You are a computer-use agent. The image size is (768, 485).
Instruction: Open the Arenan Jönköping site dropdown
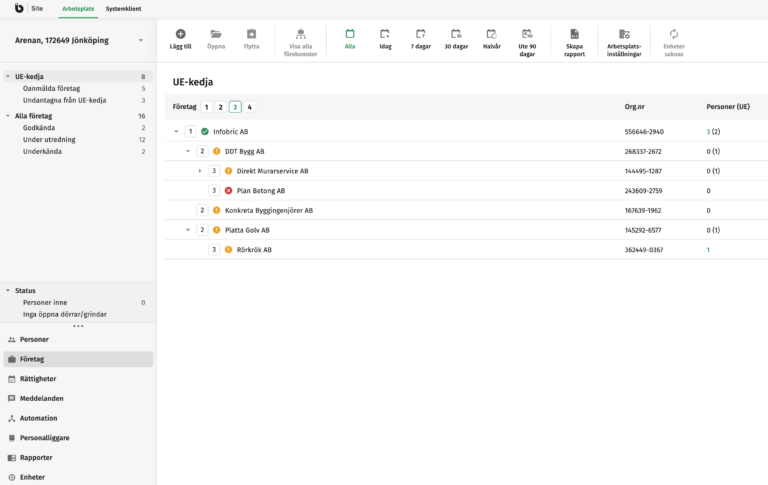click(140, 41)
